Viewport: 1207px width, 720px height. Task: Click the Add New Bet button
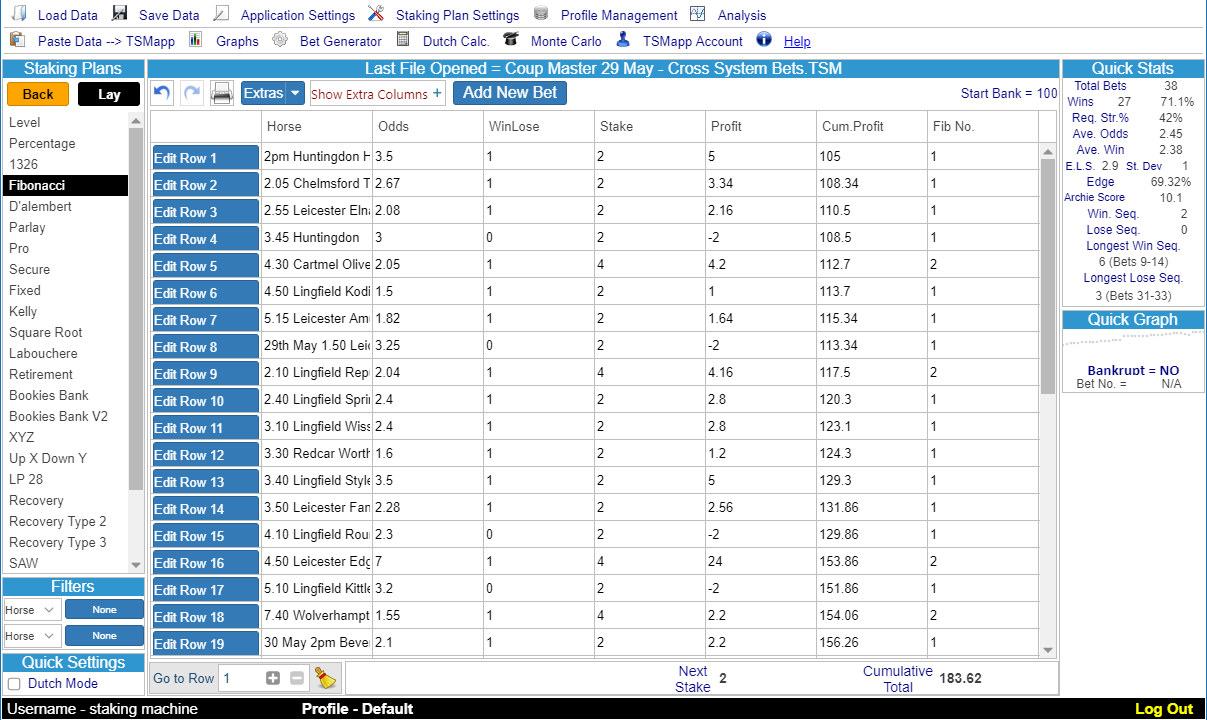[510, 93]
